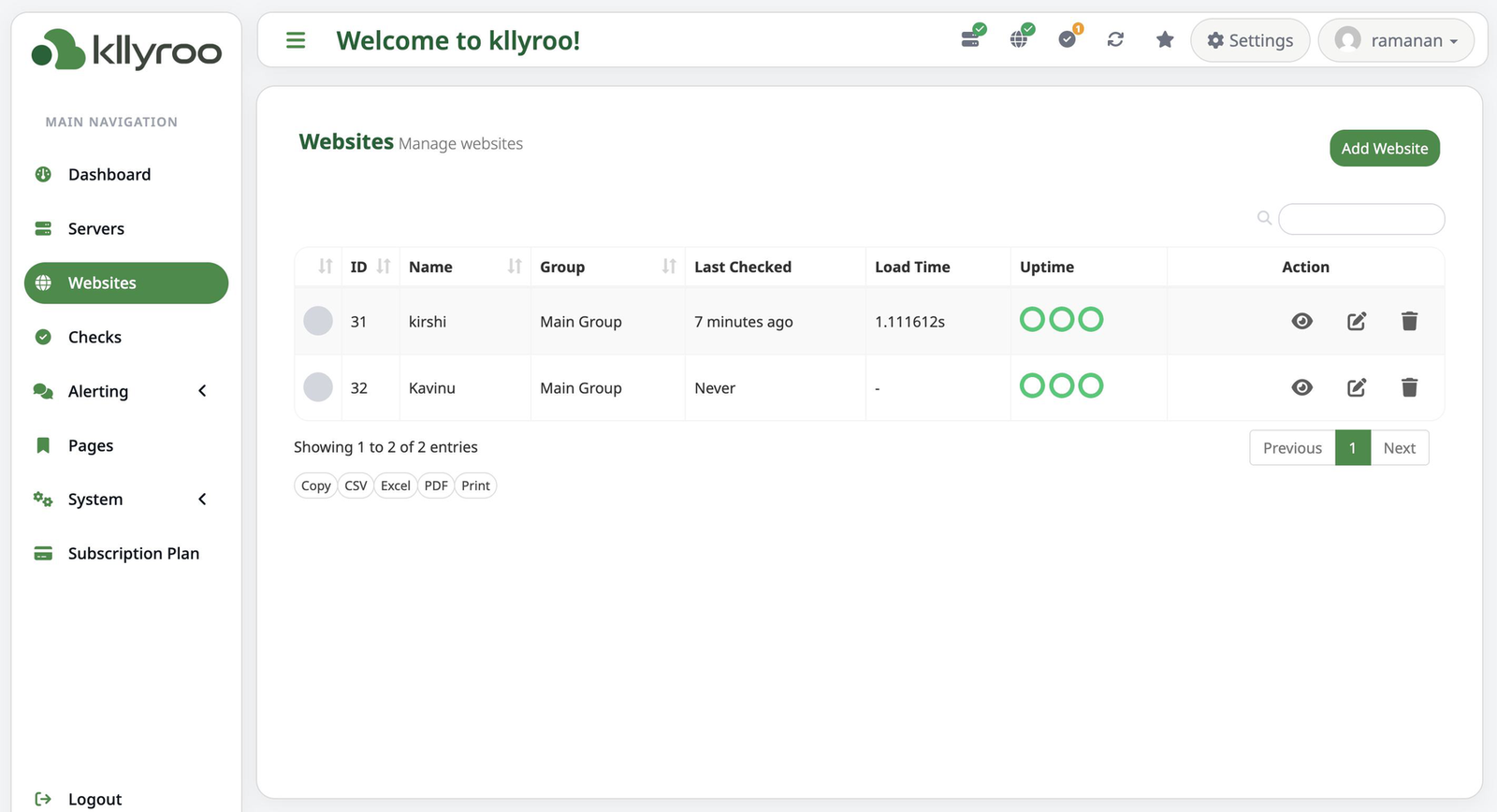Select page 1 in pagination
The height and width of the screenshot is (812, 1497).
(1353, 448)
